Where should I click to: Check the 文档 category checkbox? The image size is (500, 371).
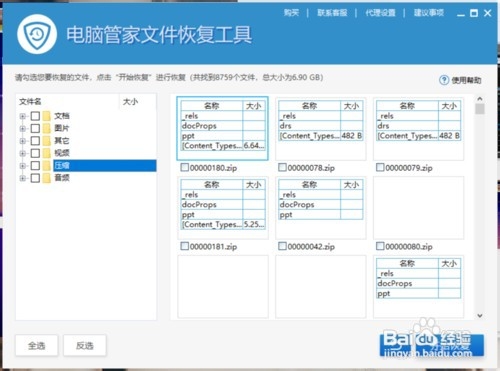[x=35, y=116]
